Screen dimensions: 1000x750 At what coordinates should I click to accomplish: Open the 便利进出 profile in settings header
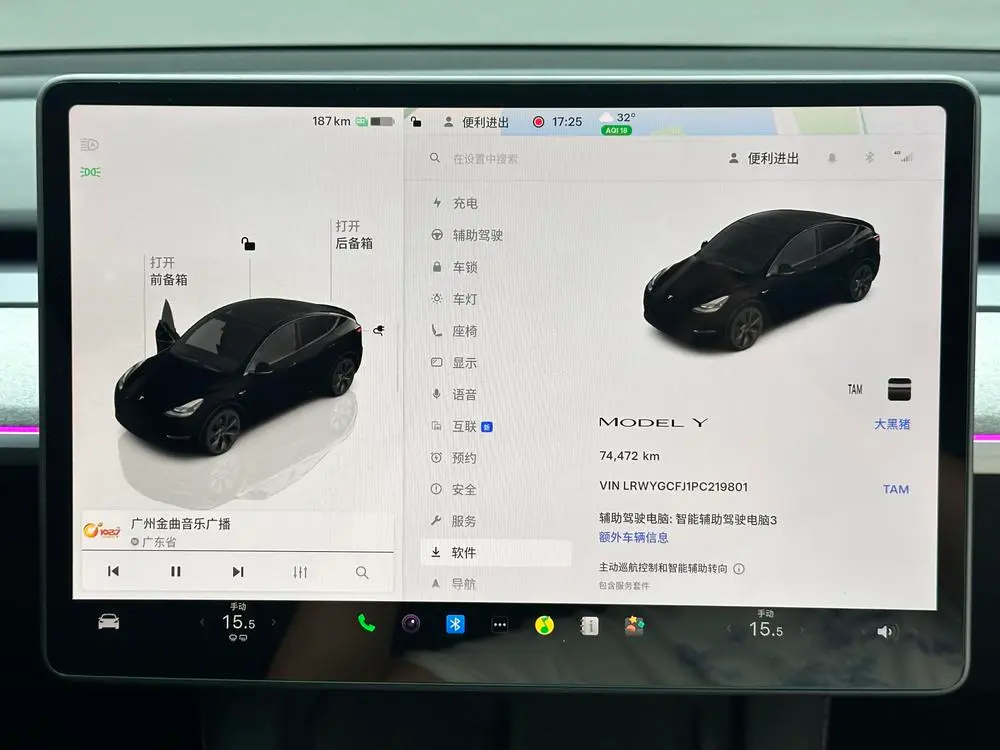tap(764, 158)
